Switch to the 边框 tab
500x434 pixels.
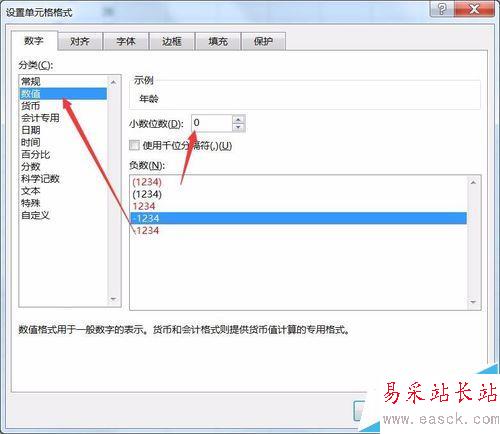click(x=172, y=41)
